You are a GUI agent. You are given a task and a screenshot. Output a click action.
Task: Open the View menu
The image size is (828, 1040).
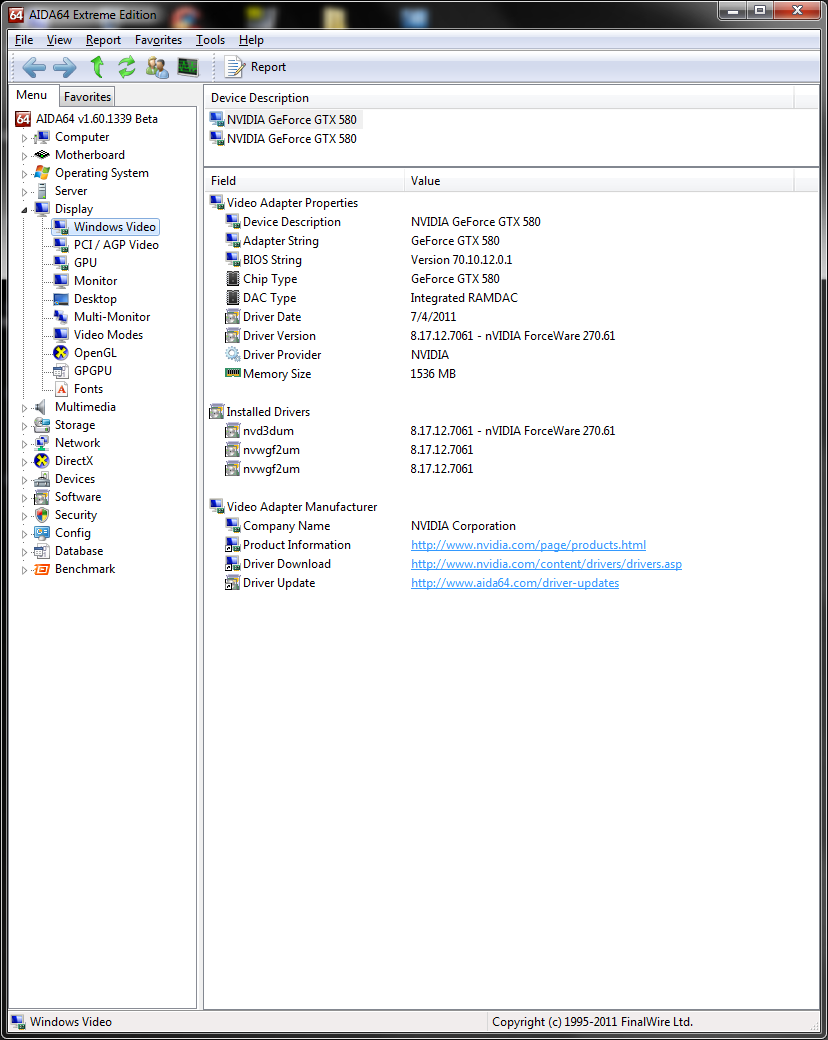pos(59,40)
